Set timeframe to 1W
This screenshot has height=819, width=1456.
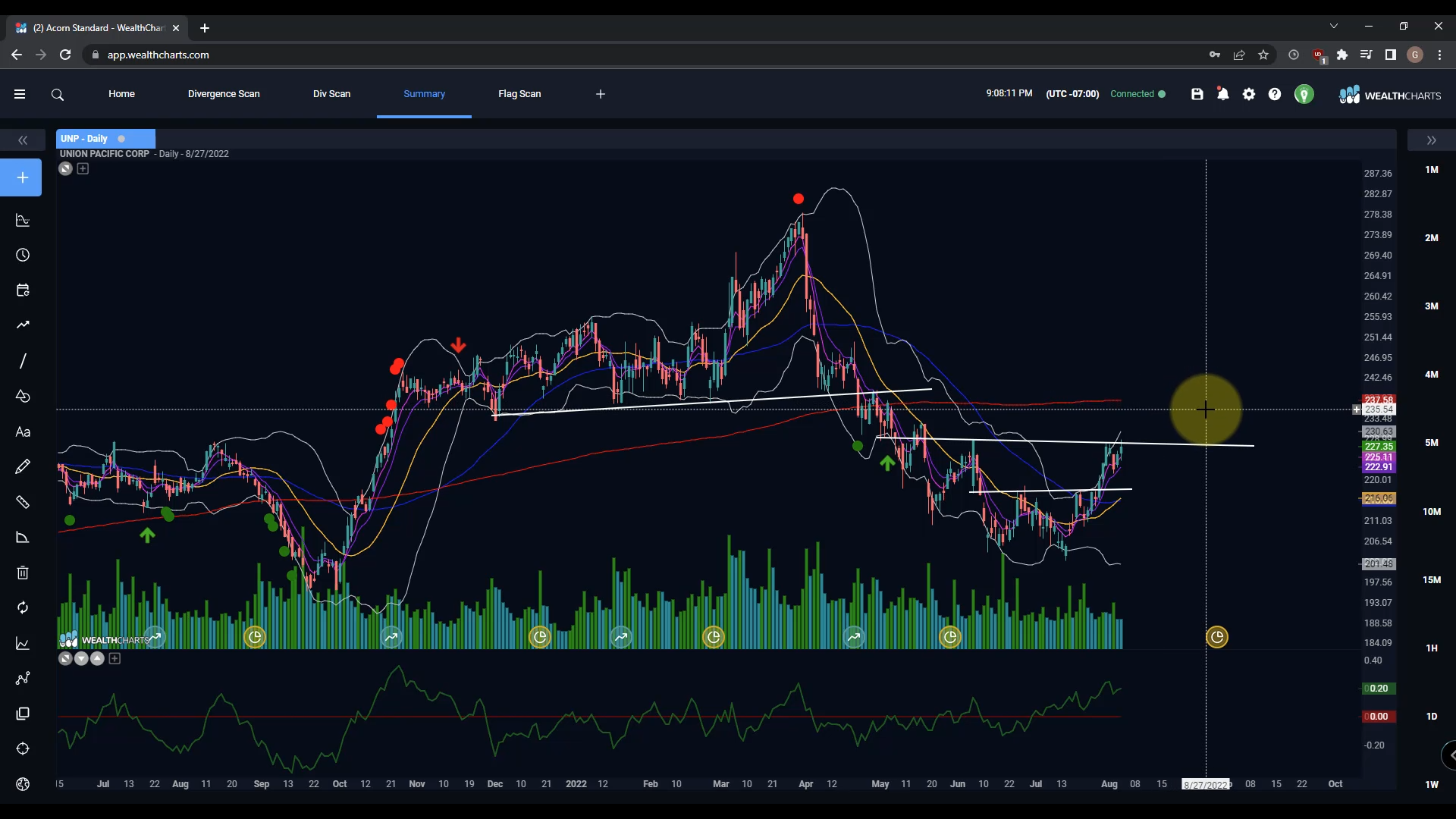[x=1432, y=785]
